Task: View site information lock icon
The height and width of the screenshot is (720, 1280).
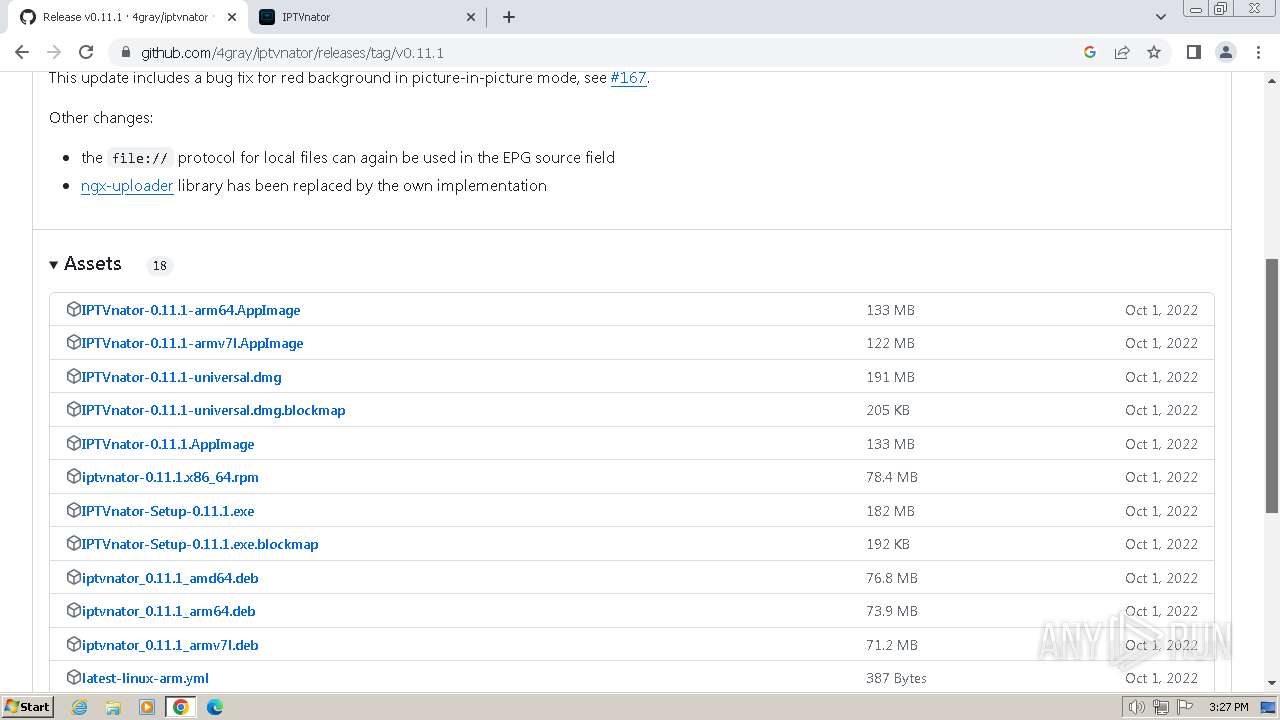Action: coord(125,52)
